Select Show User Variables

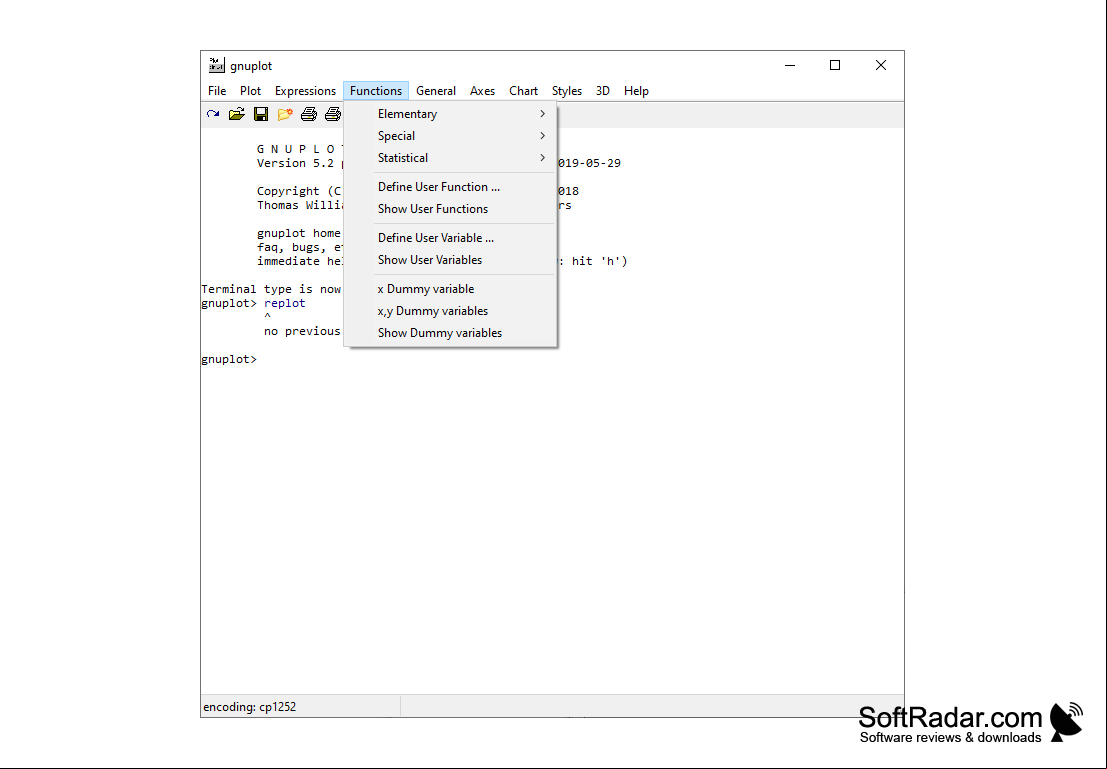point(450,260)
